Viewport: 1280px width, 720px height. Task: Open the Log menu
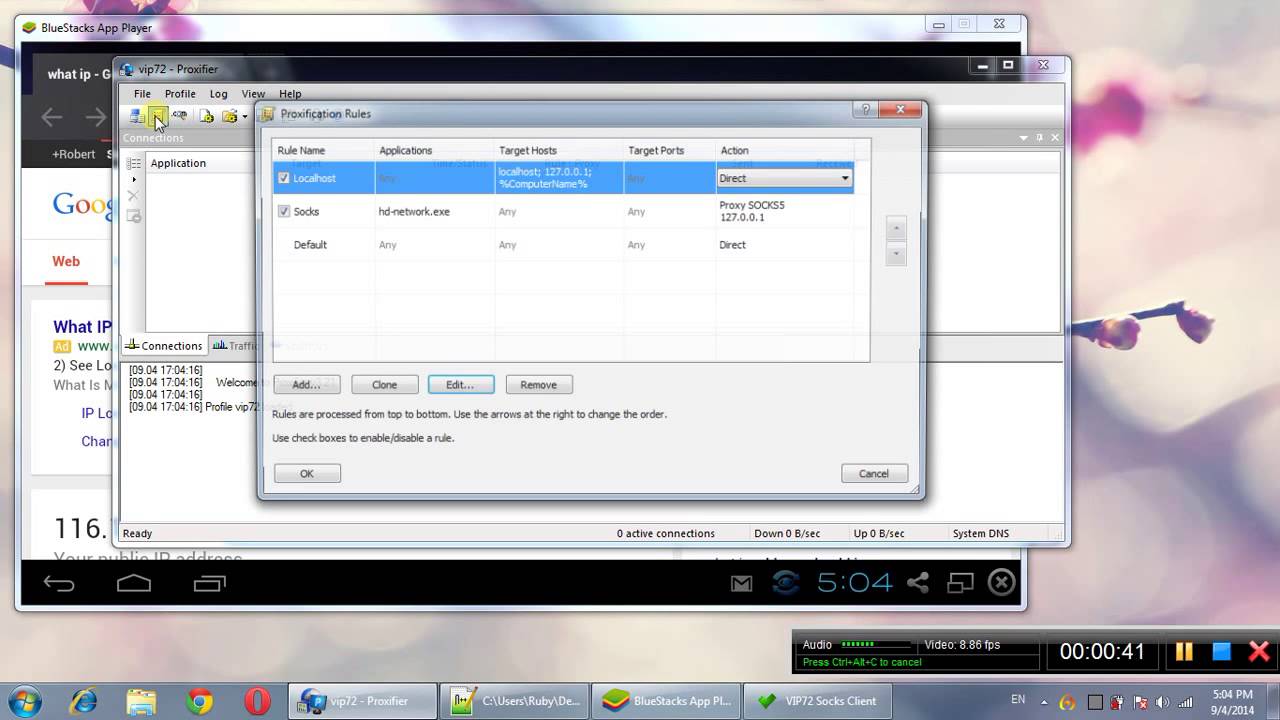coord(218,94)
